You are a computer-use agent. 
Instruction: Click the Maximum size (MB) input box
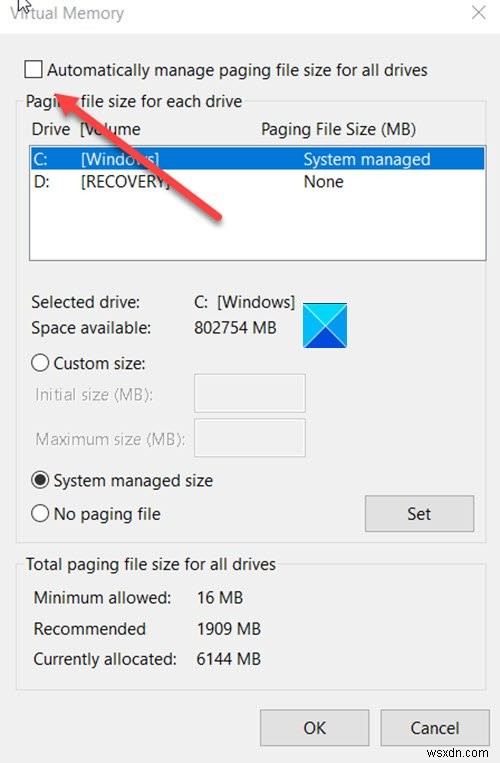pos(250,438)
